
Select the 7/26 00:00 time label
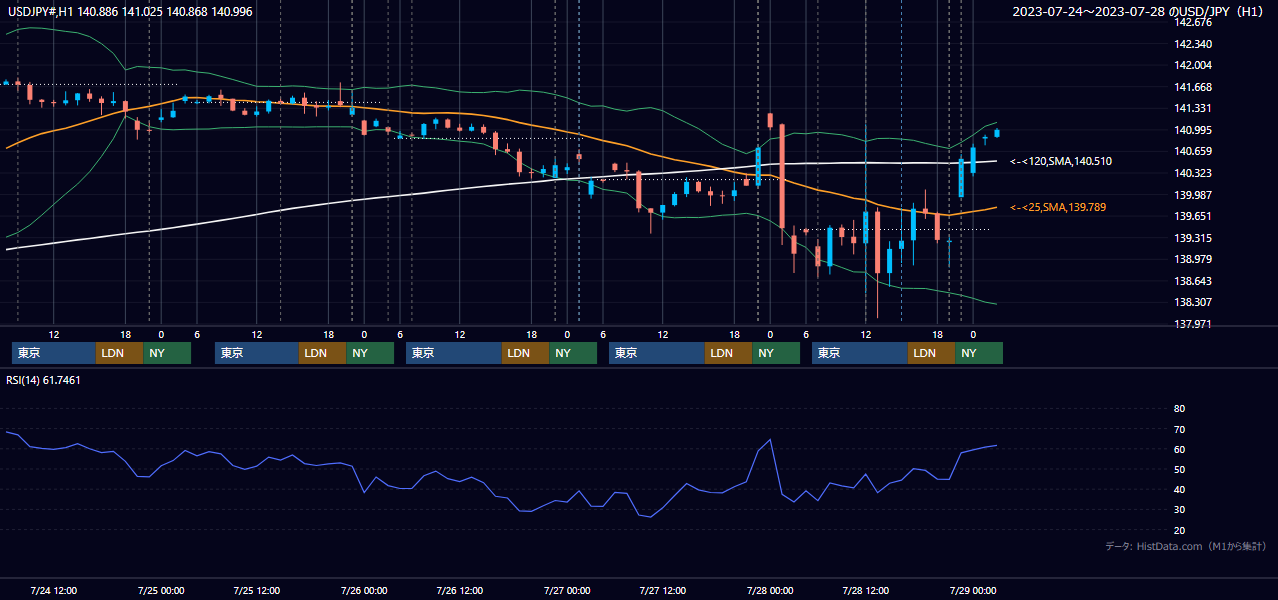click(364, 590)
